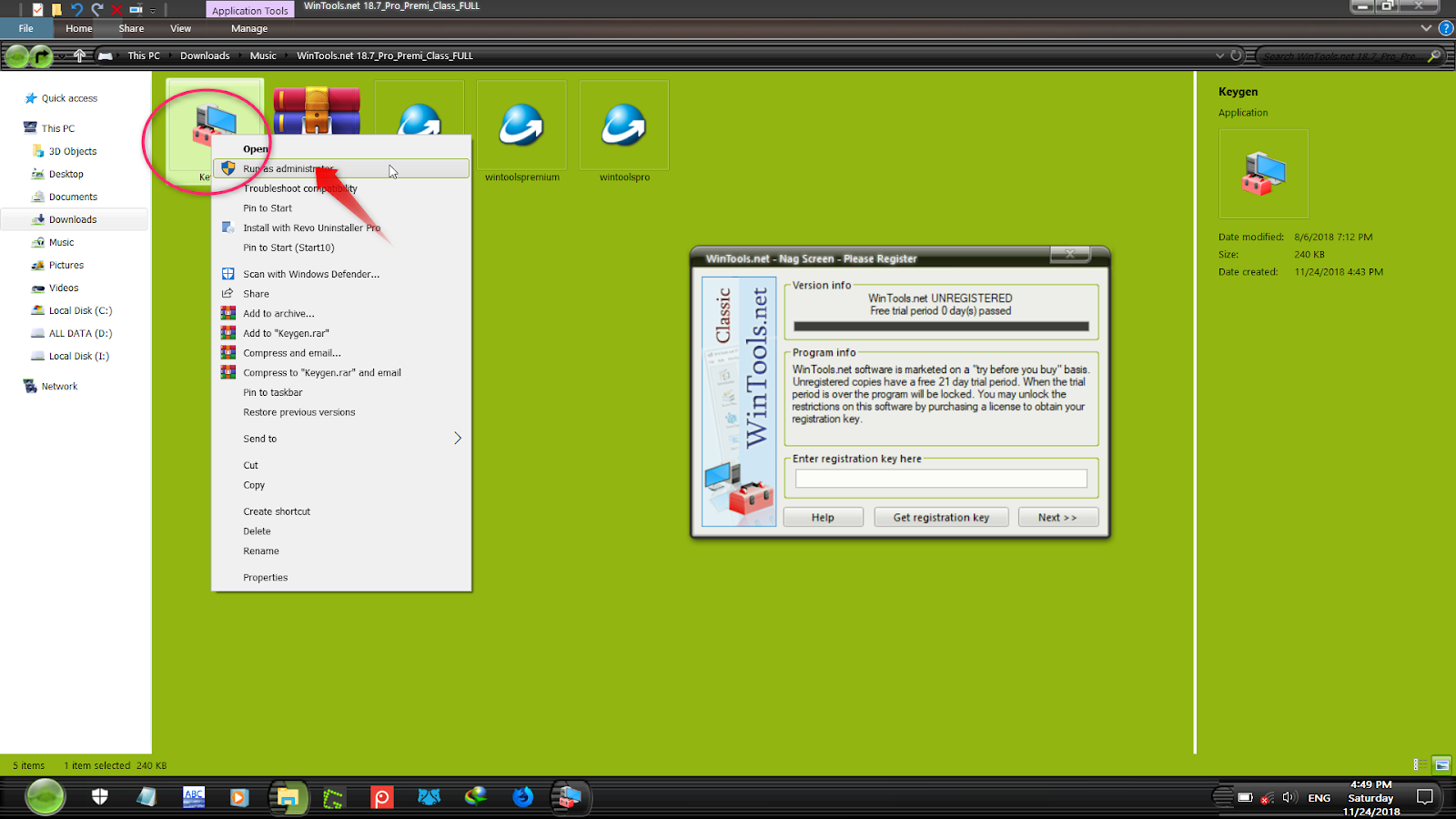
Task: Launch Firefox from the taskbar
Action: coord(522,797)
